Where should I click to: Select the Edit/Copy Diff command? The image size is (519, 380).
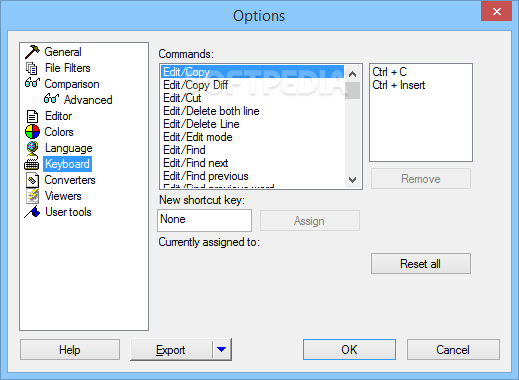pos(252,85)
